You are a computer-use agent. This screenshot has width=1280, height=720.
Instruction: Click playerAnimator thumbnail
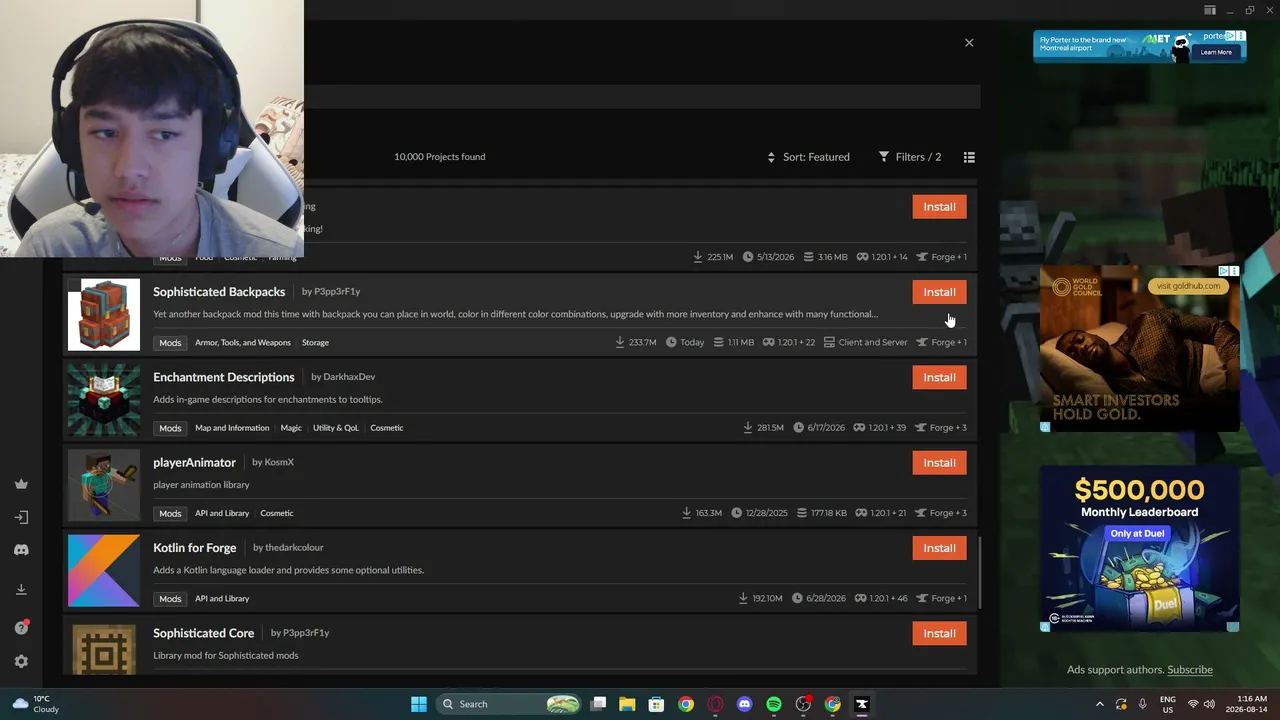104,485
